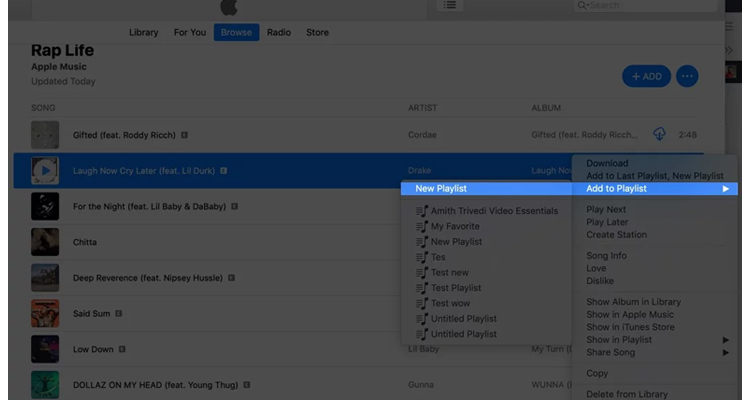The image size is (750, 400).
Task: Expand the Show in Playlist submenu arrow
Action: tap(725, 340)
